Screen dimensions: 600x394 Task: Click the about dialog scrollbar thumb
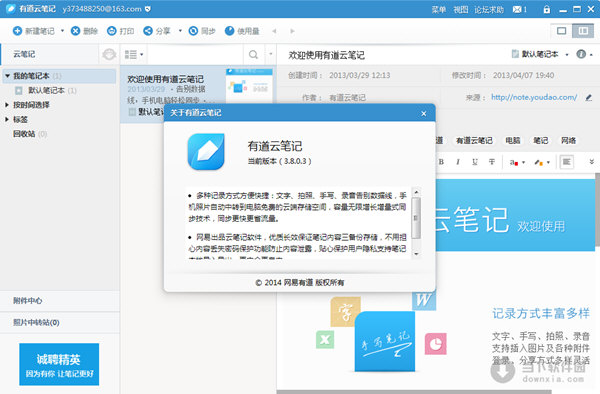pyautogui.click(x=416, y=218)
